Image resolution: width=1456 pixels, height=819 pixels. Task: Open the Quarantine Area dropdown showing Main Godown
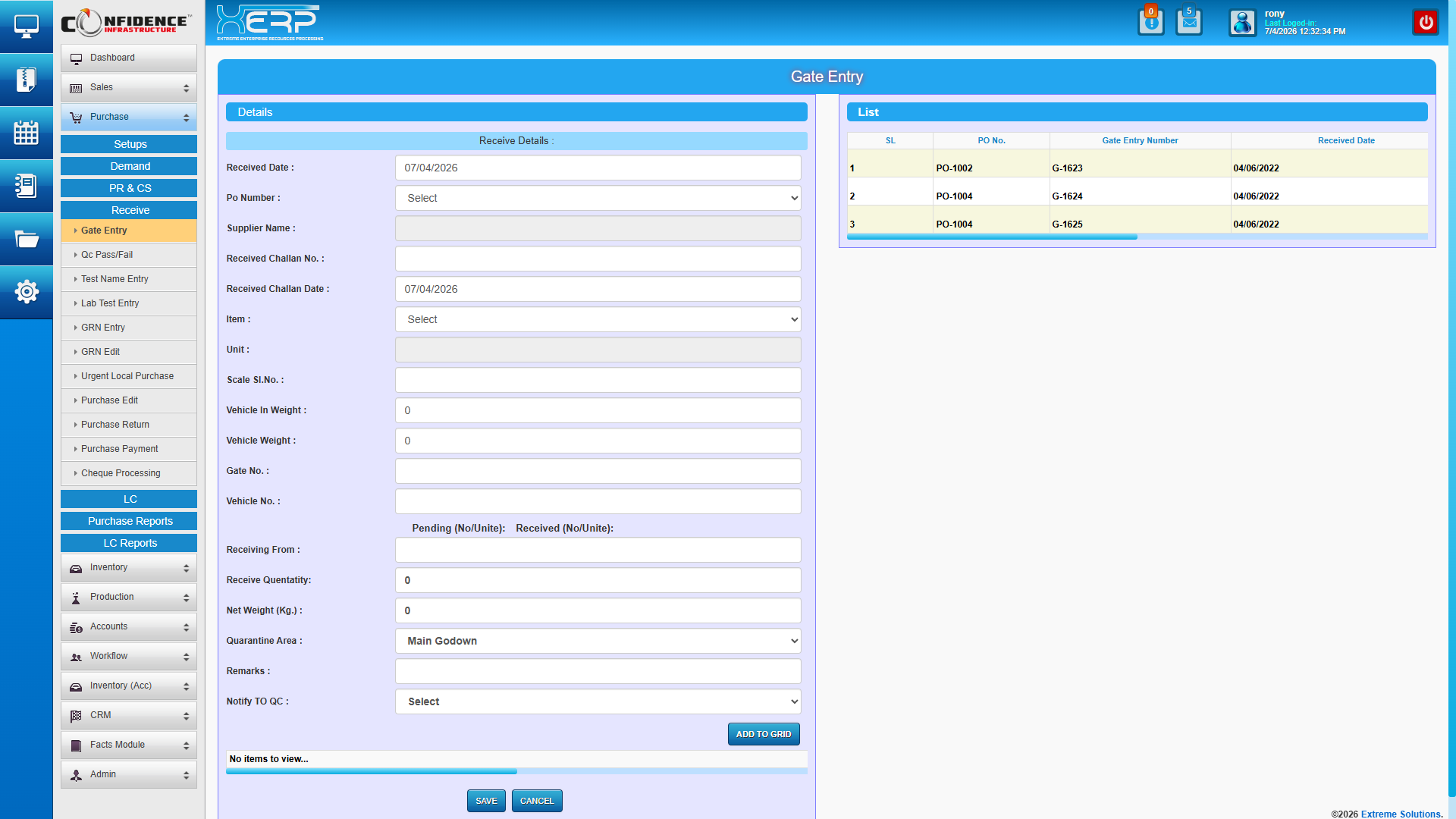point(598,641)
